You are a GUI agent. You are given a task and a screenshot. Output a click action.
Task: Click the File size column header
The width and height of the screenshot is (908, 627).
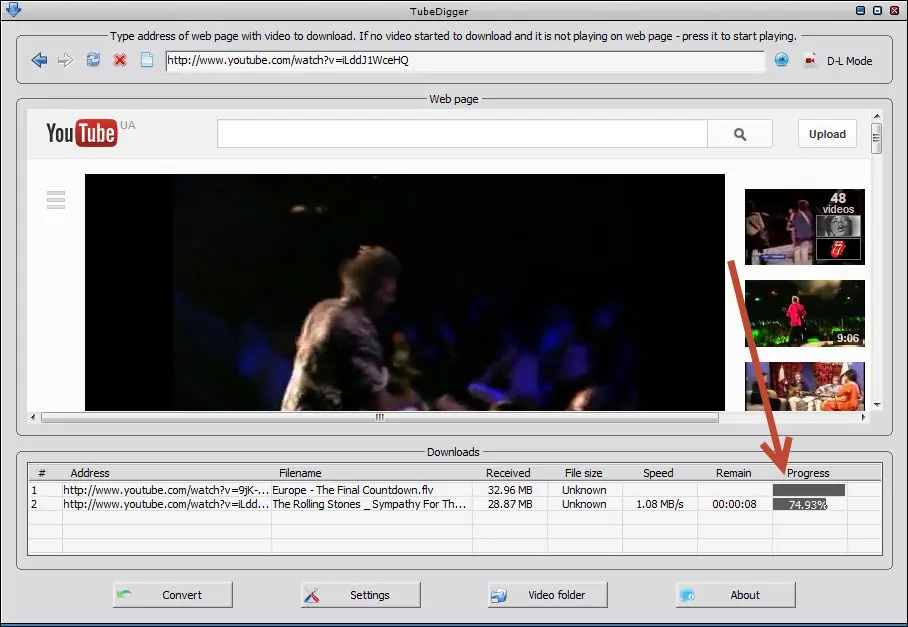[x=584, y=473]
